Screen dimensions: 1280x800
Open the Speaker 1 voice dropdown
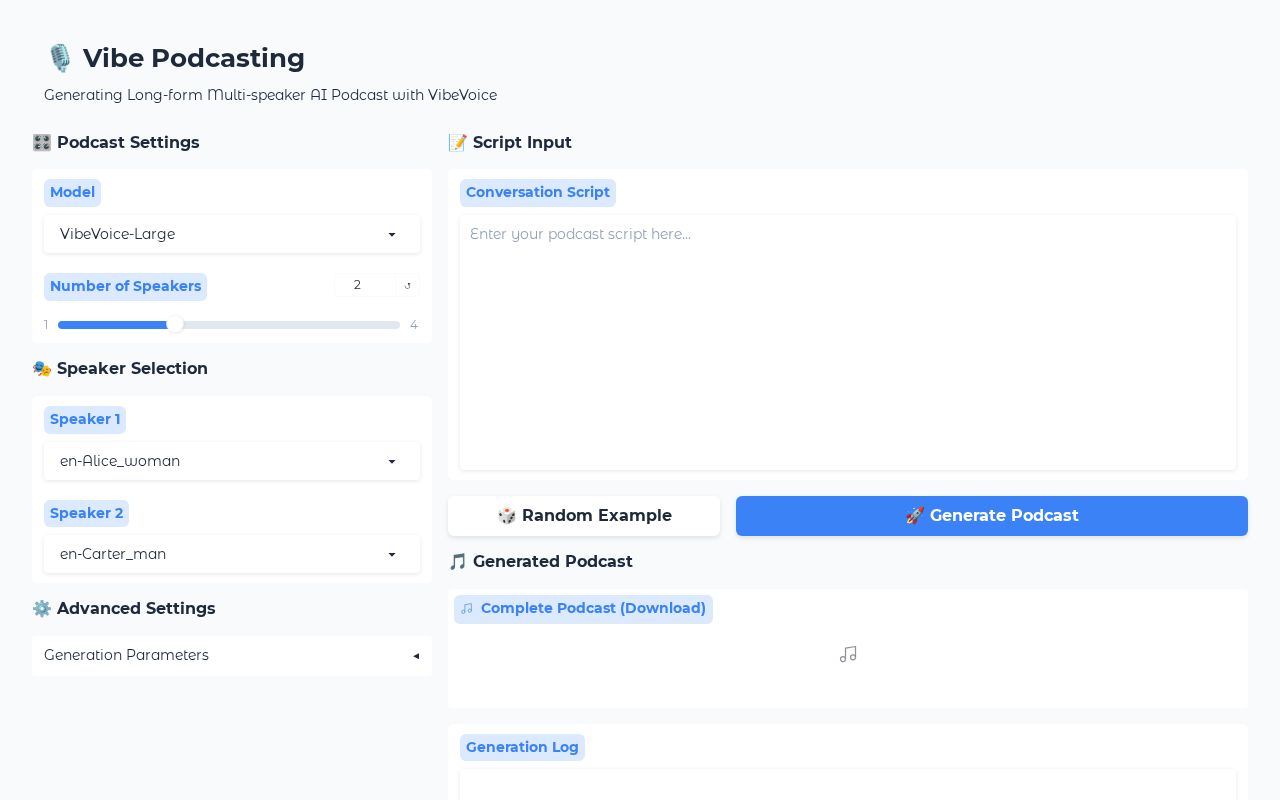232,461
